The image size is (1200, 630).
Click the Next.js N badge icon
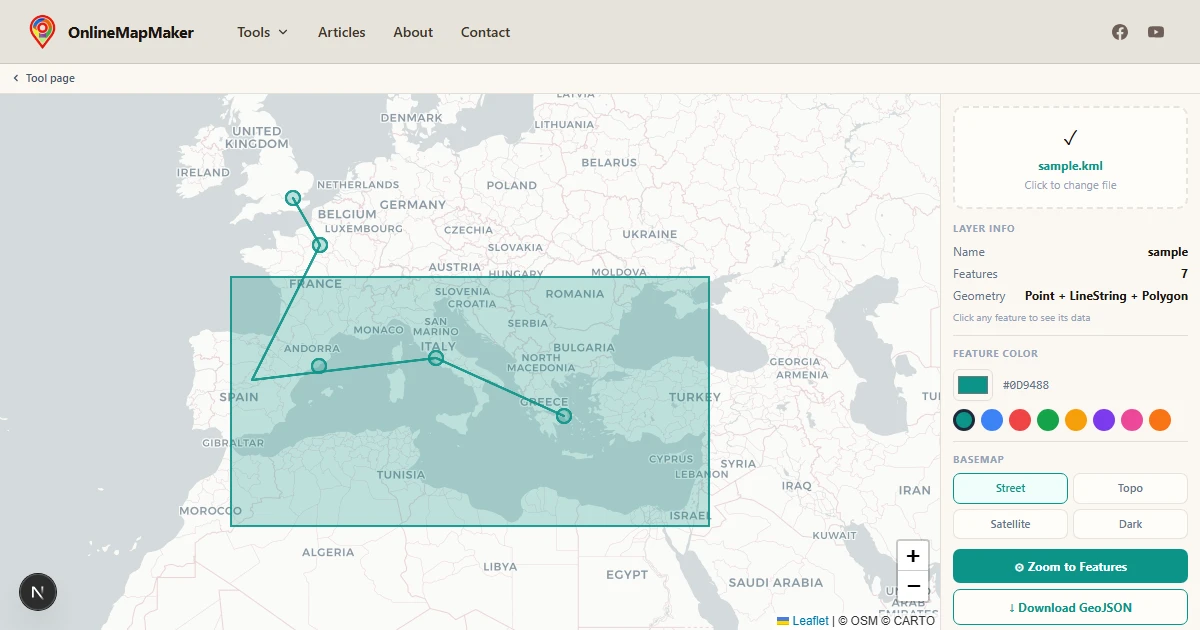point(38,592)
